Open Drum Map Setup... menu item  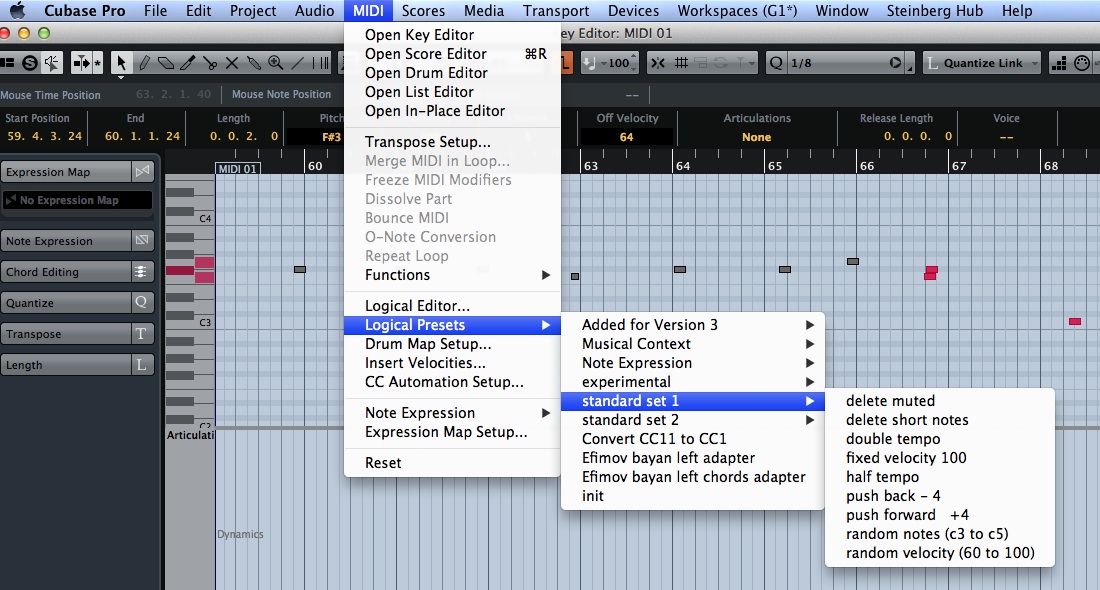pyautogui.click(x=452, y=344)
